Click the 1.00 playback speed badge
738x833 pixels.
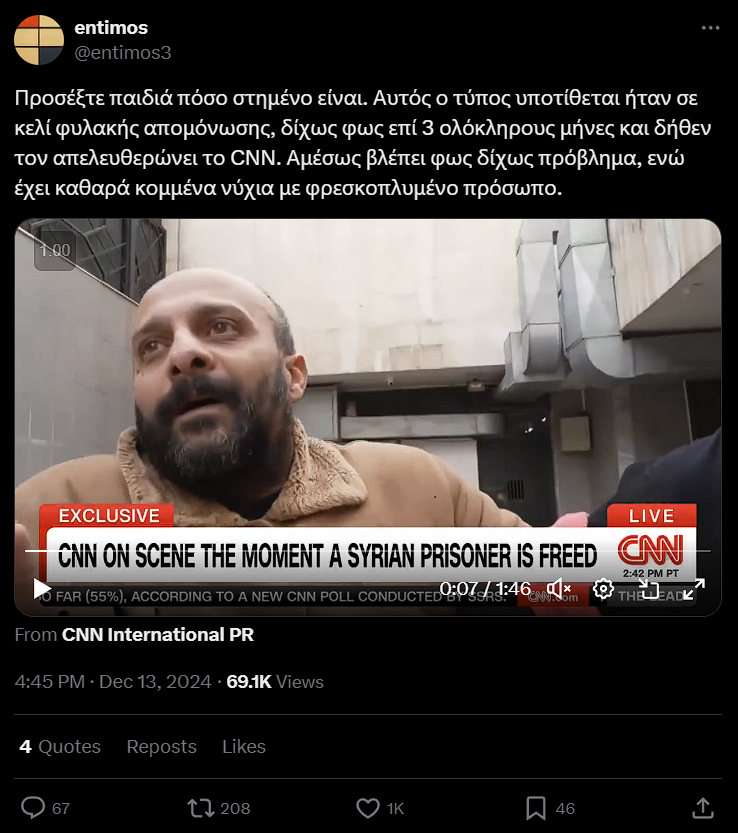(55, 250)
